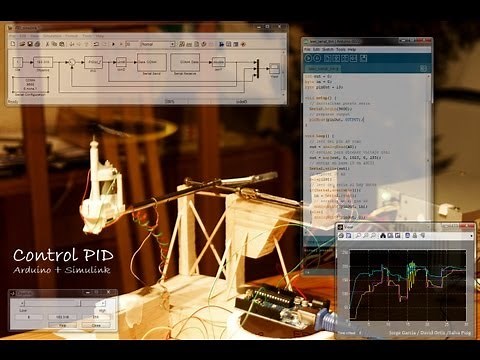Click Autoscale binoculars in scope toolbar
Screen dimensions: 480x360
tap(383, 235)
